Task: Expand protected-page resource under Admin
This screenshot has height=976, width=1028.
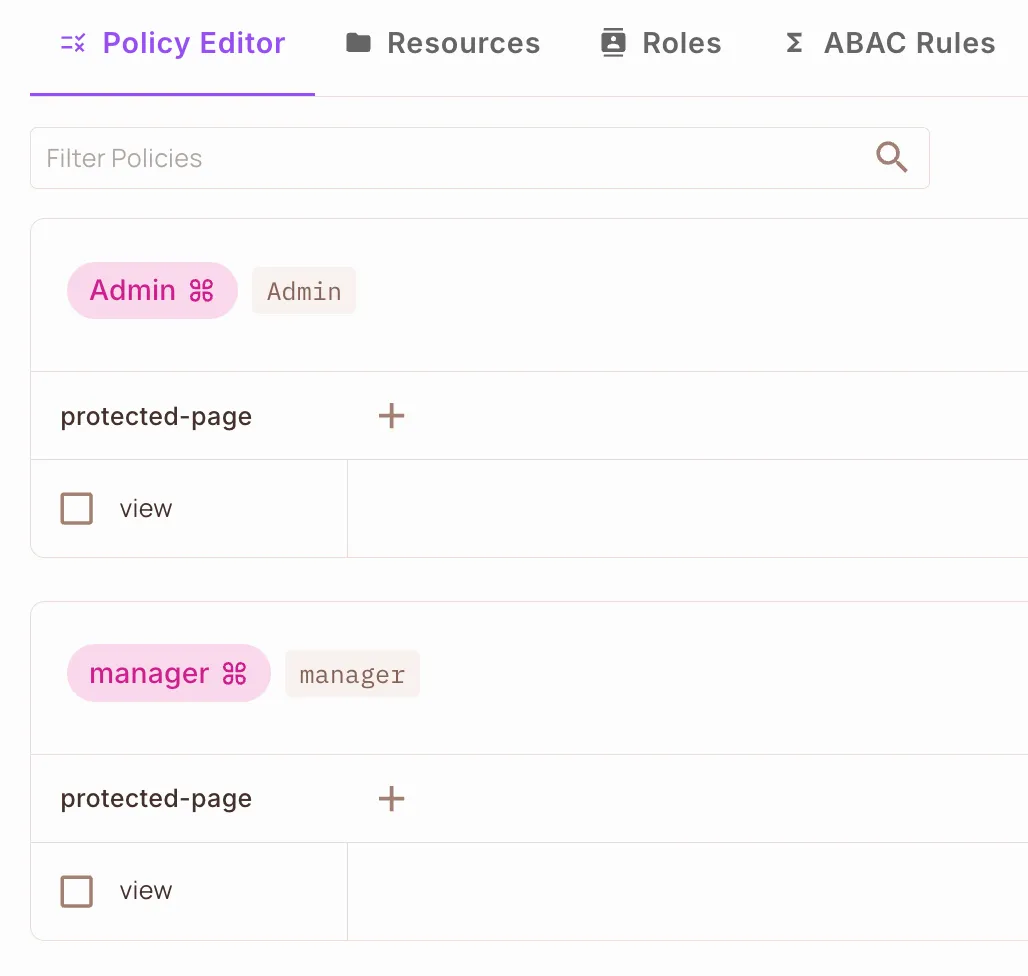Action: (x=391, y=416)
